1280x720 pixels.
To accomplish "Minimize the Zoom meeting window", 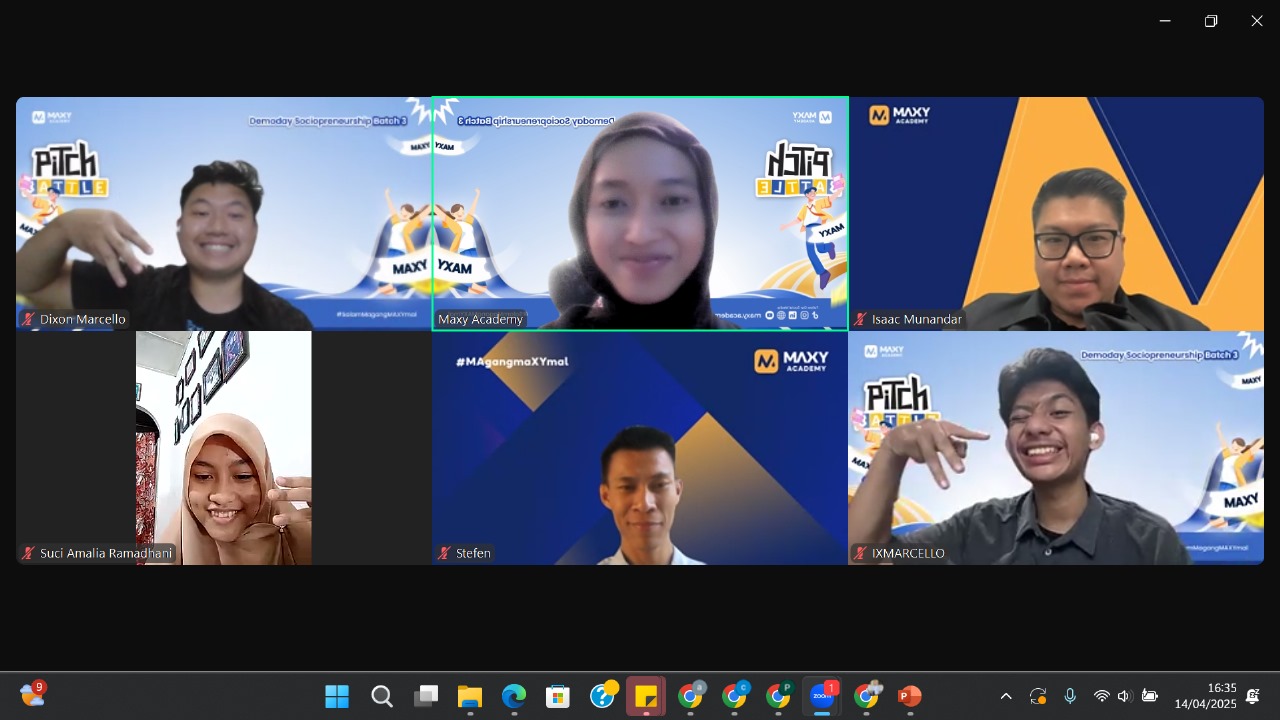I will tap(1165, 21).
